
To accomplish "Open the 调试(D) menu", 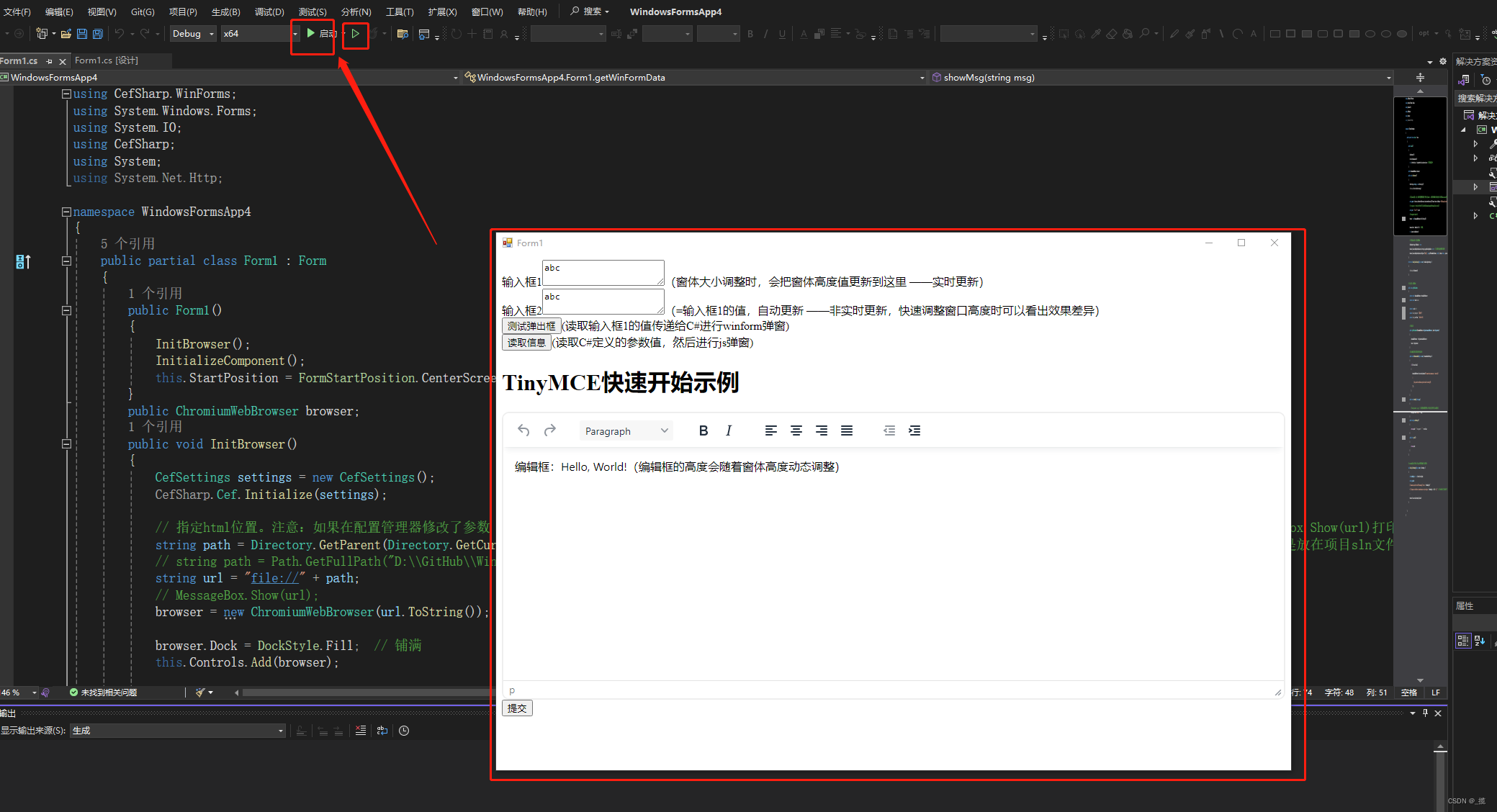I will [269, 11].
